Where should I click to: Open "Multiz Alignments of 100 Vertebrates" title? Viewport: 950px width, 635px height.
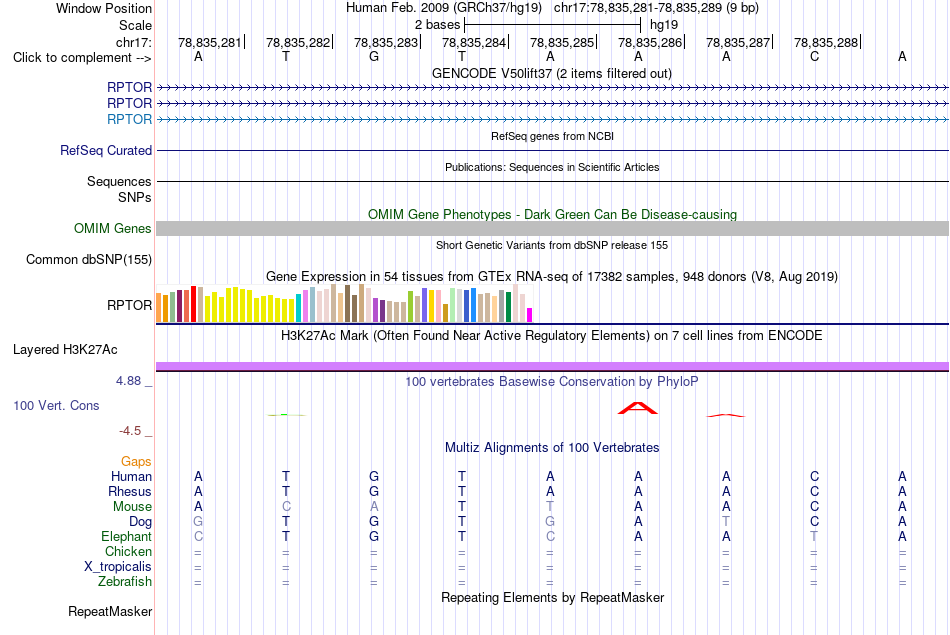[552, 448]
